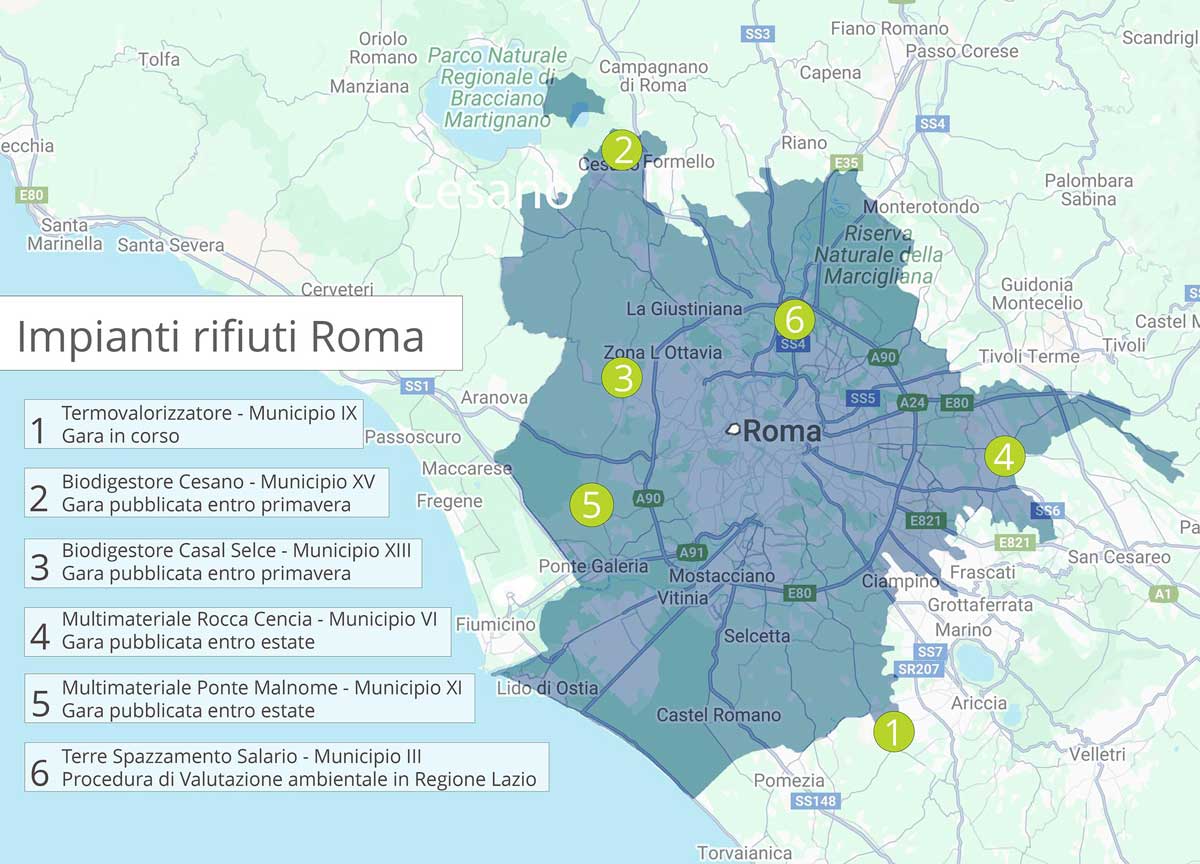
Task: Click the Roma city label
Action: coord(781,432)
